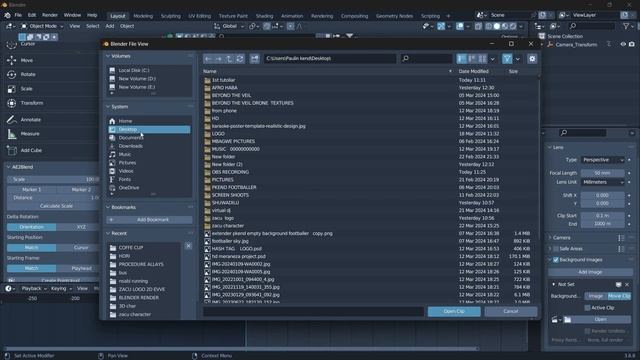This screenshot has width=640, height=360.
Task: Click the file name input field
Action: [x=314, y=311]
